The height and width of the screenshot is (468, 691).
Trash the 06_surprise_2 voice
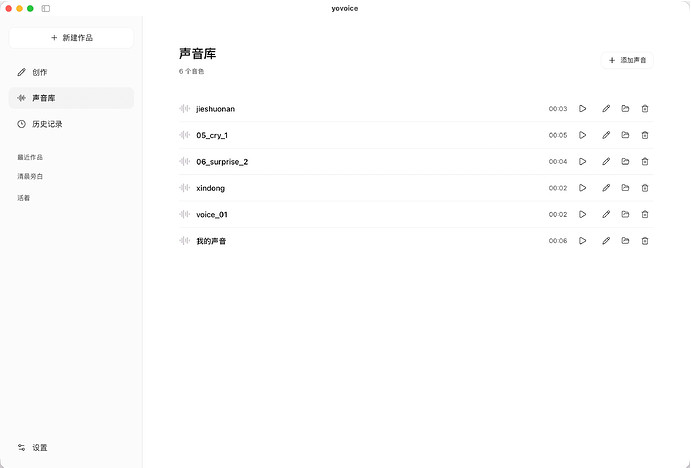[645, 161]
